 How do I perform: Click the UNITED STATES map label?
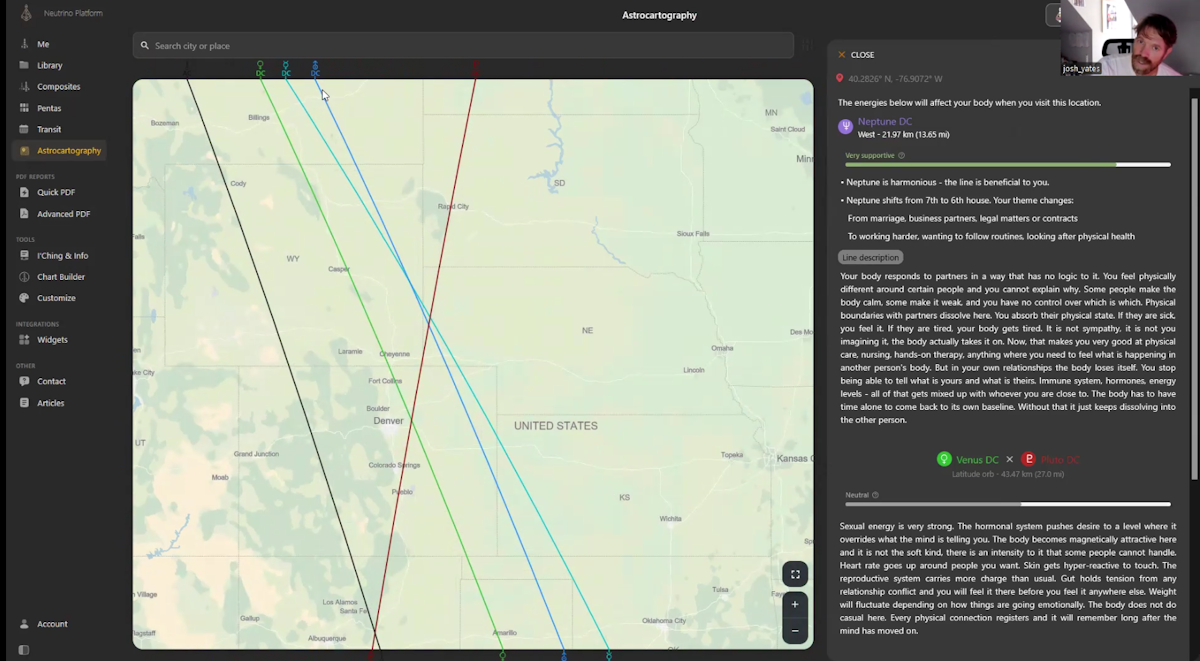click(x=556, y=426)
